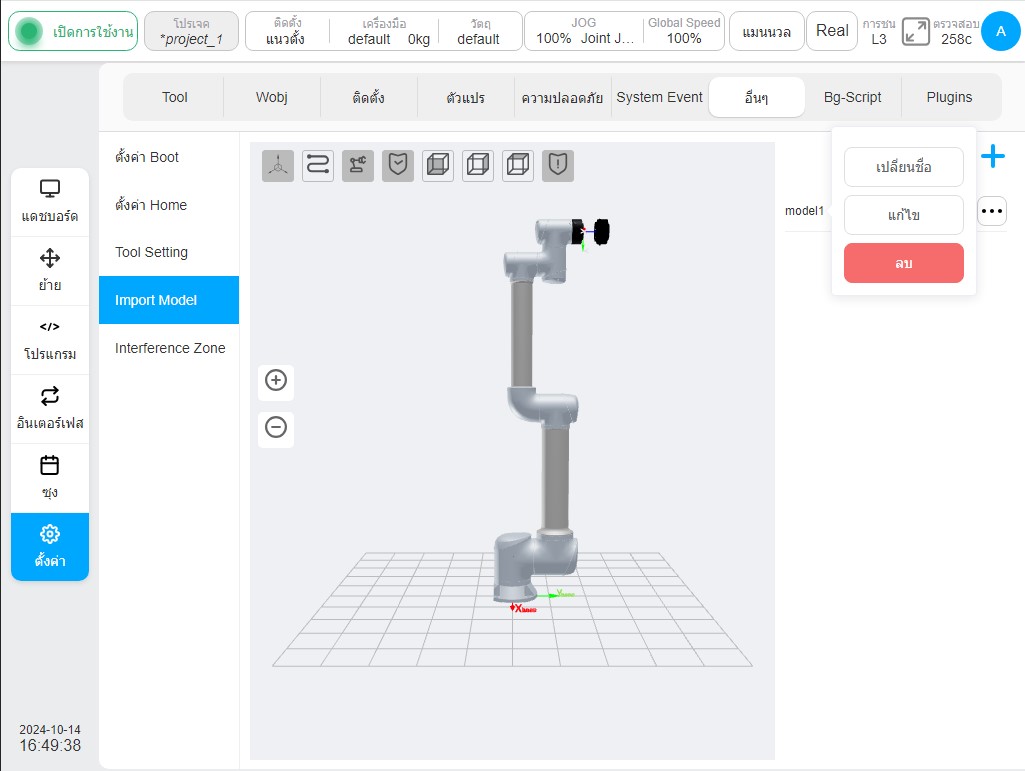Screen dimensions: 1025x771
Task: Select the model1 list entry
Action: 804,211
